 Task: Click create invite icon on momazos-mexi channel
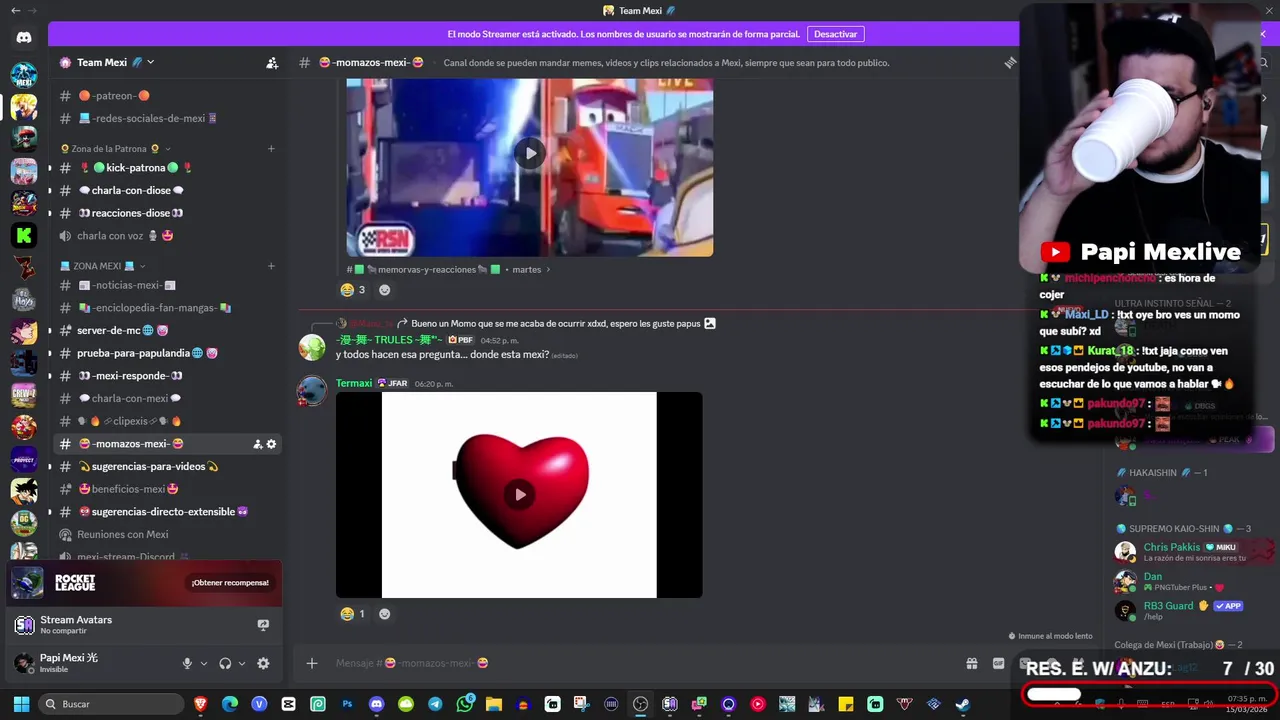[257, 444]
